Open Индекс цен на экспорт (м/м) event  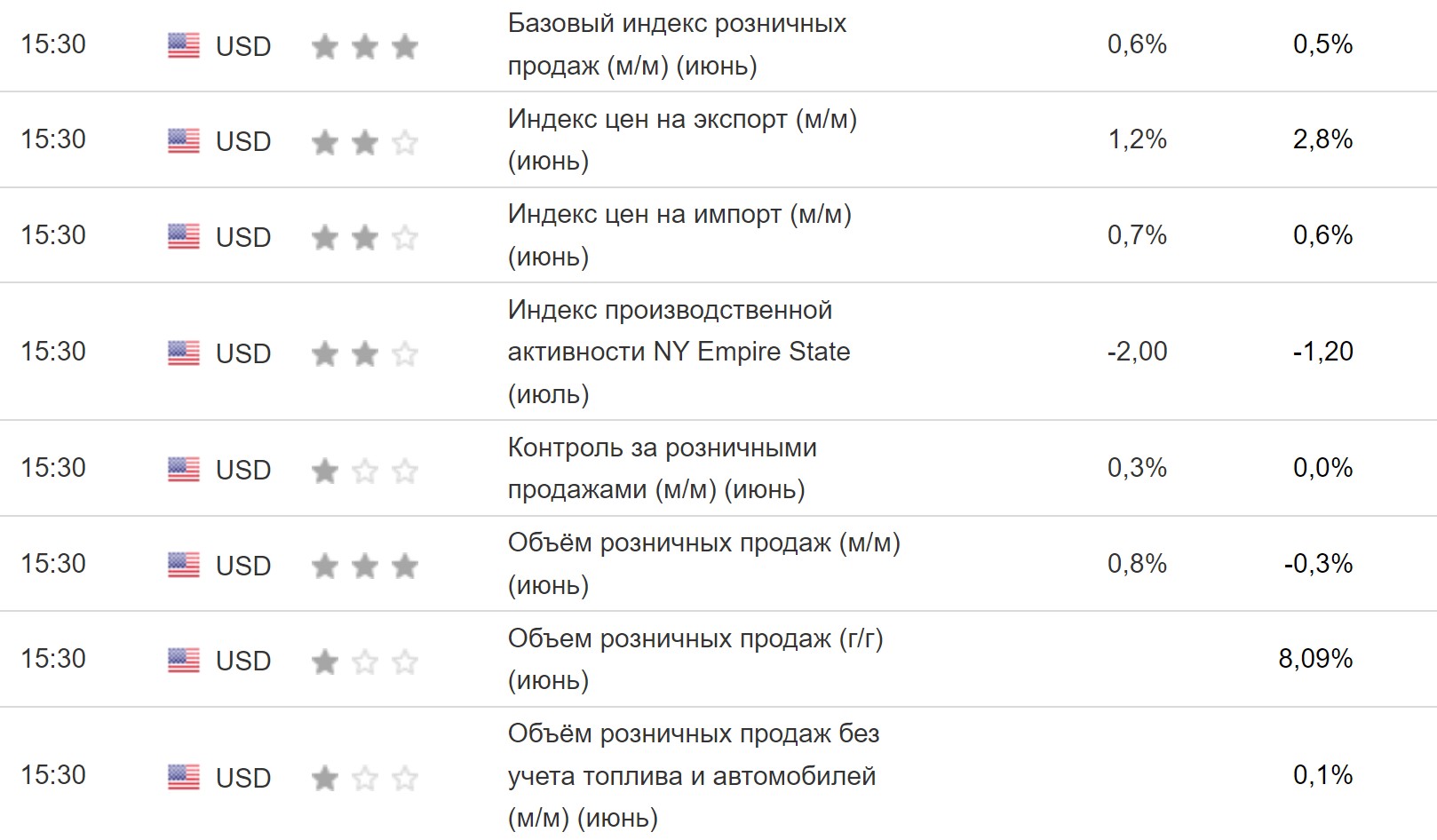tap(682, 139)
